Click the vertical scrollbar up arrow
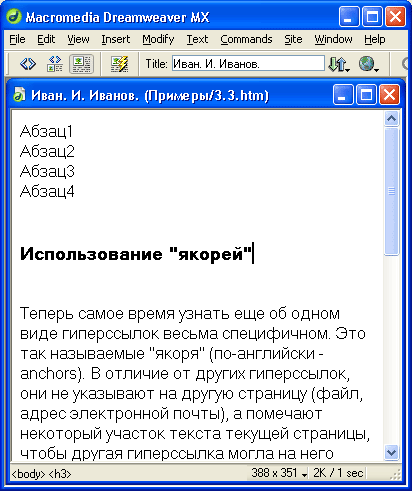The width and height of the screenshot is (412, 491). [x=391, y=119]
